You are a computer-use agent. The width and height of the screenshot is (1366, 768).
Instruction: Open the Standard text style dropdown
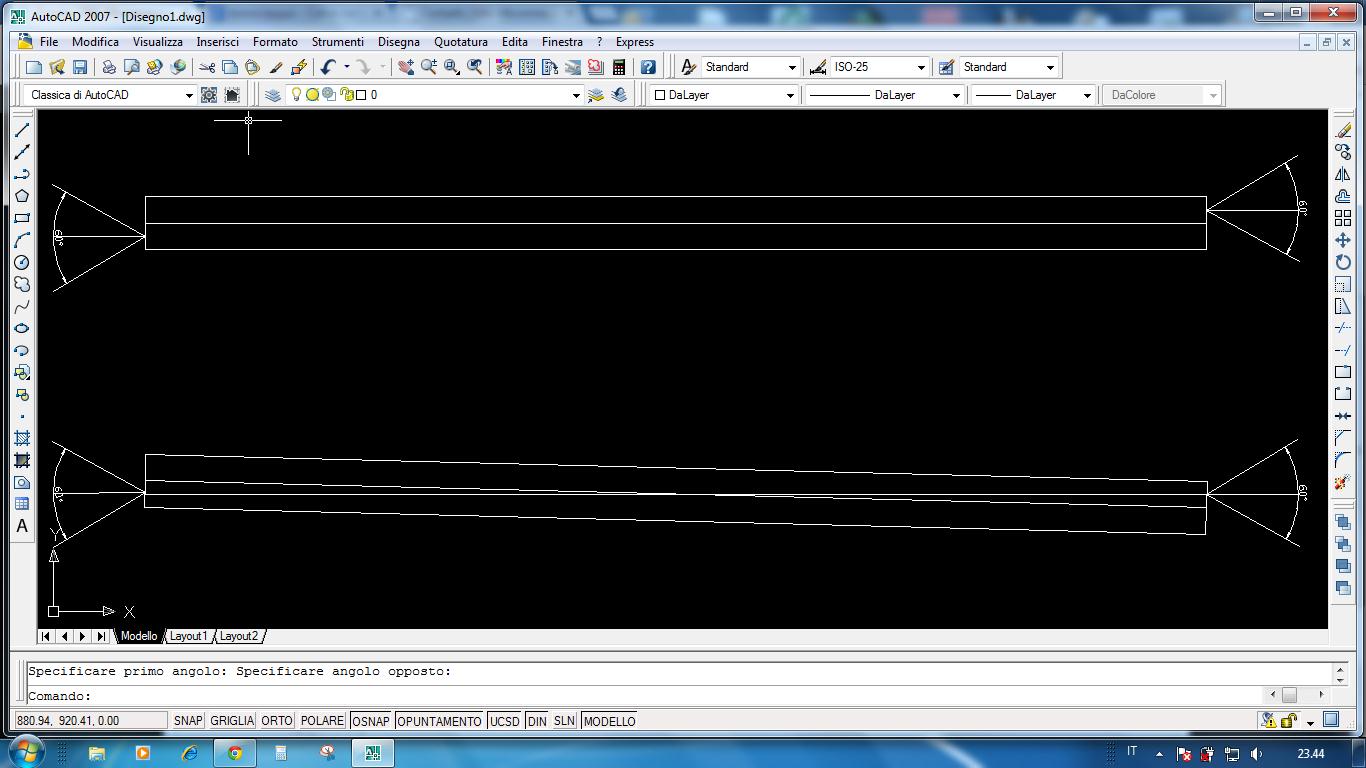point(792,67)
